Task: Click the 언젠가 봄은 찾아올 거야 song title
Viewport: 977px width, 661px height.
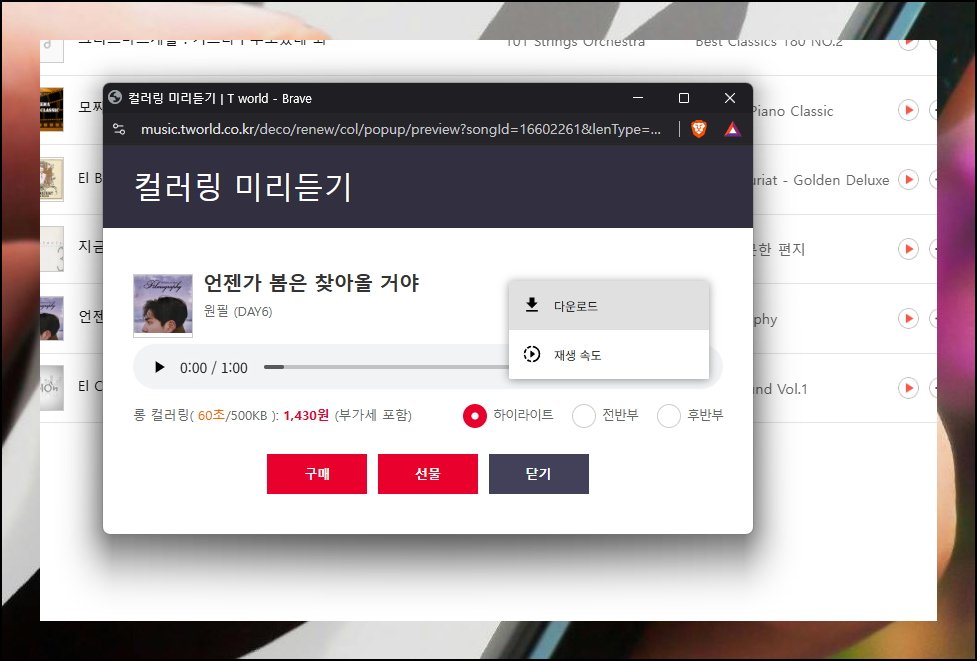Action: tap(312, 283)
